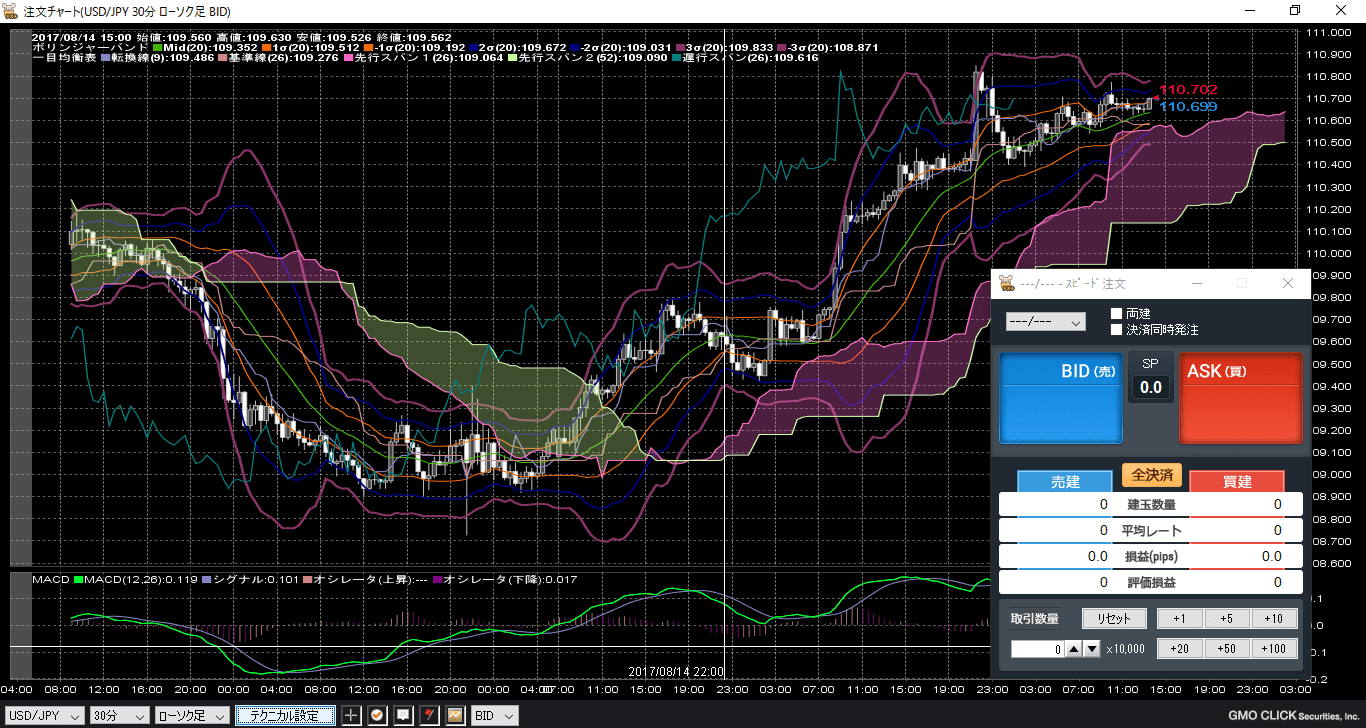The width and height of the screenshot is (1366, 728).
Task: Click the 基準線(26):109.276 legend entry
Action: (x=278, y=58)
